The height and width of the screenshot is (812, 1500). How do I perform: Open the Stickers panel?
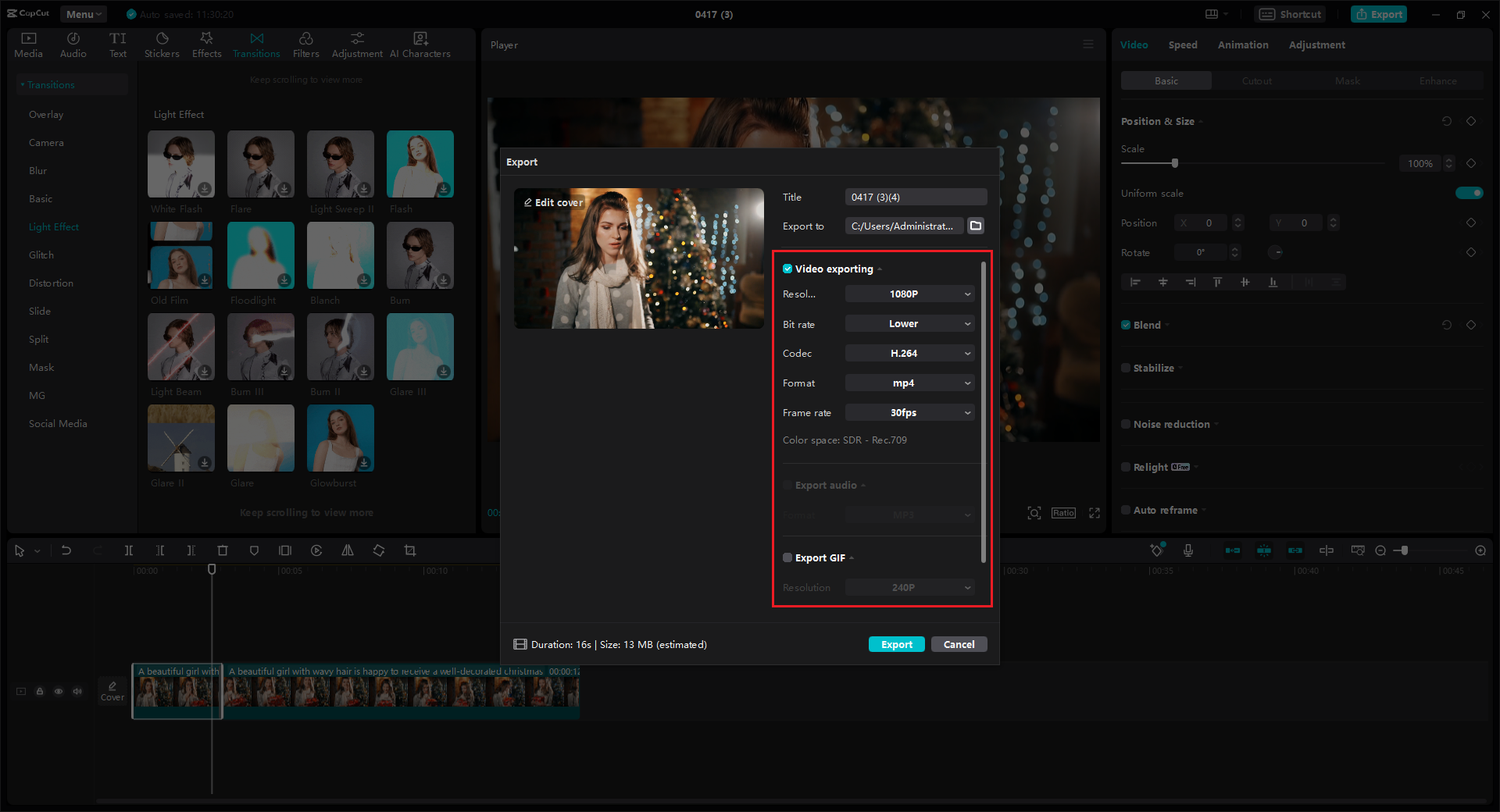click(162, 44)
